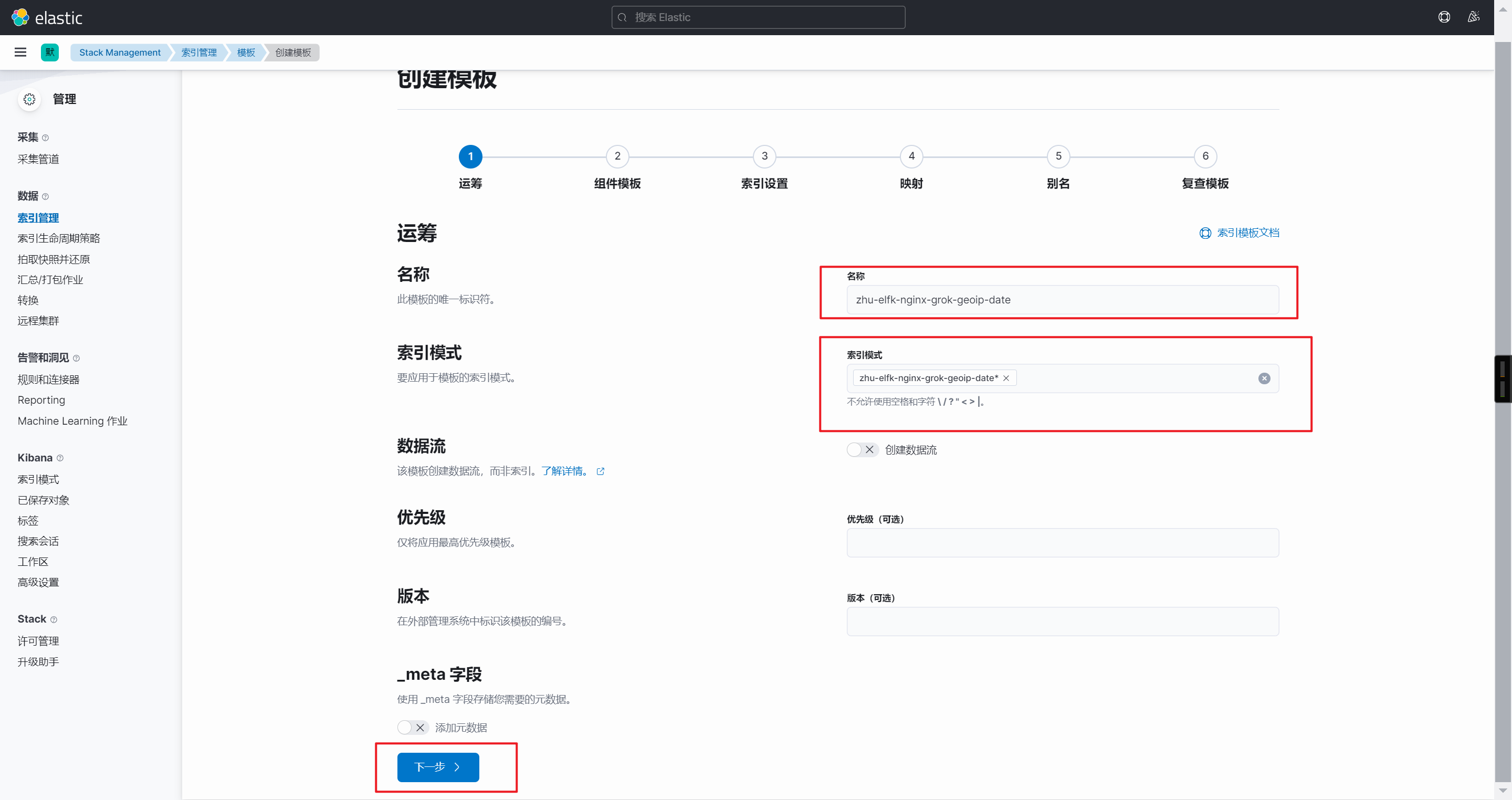Open 索引模板文档 link

1239,233
